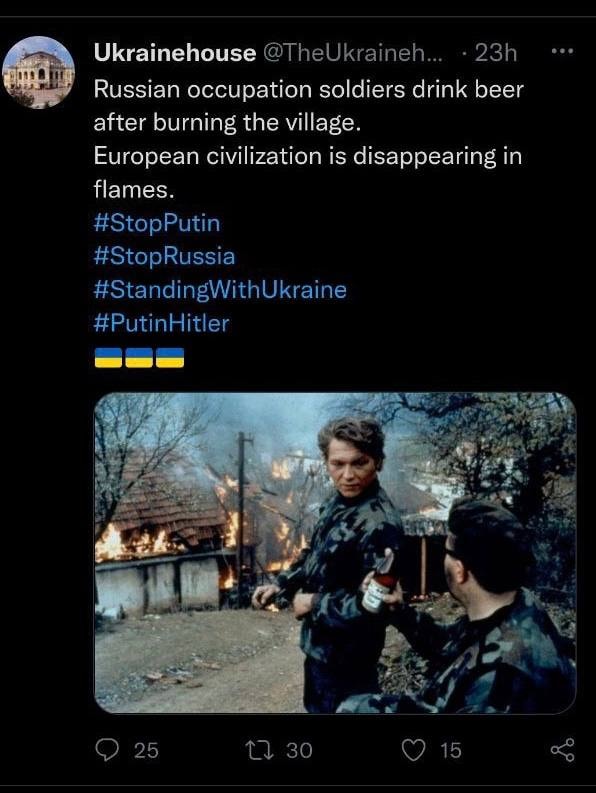Open the #StopRussia hashtag

click(164, 256)
